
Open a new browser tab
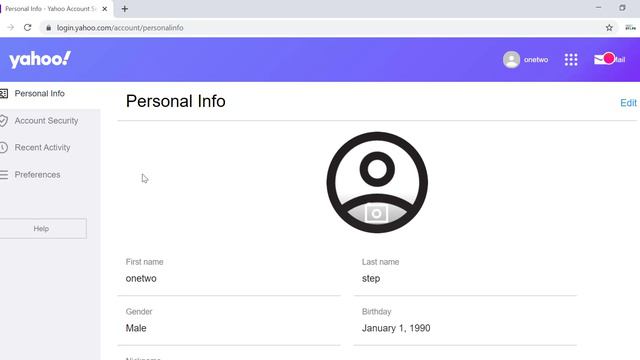(x=124, y=9)
